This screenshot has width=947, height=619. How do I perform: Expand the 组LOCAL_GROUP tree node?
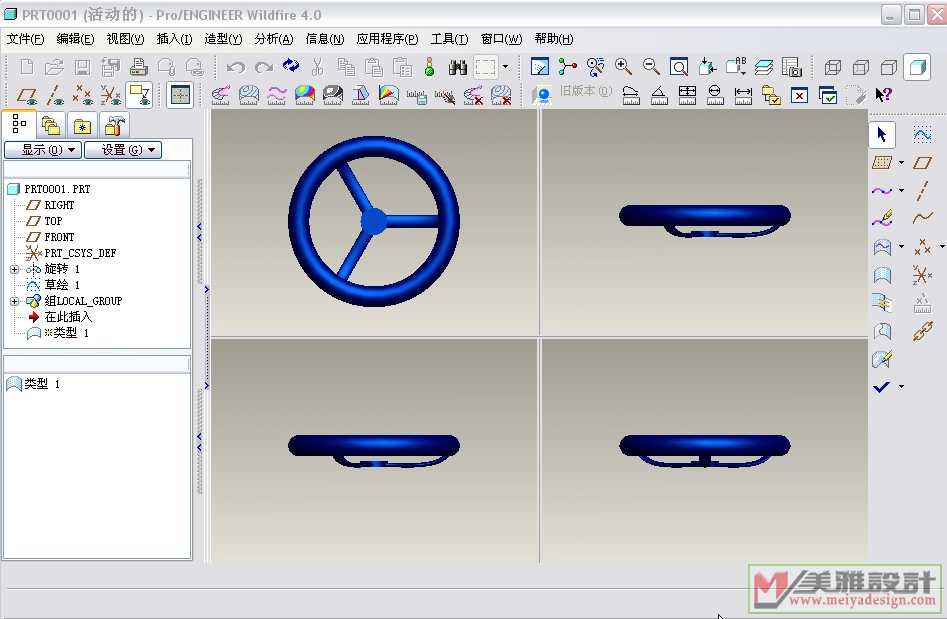click(14, 301)
